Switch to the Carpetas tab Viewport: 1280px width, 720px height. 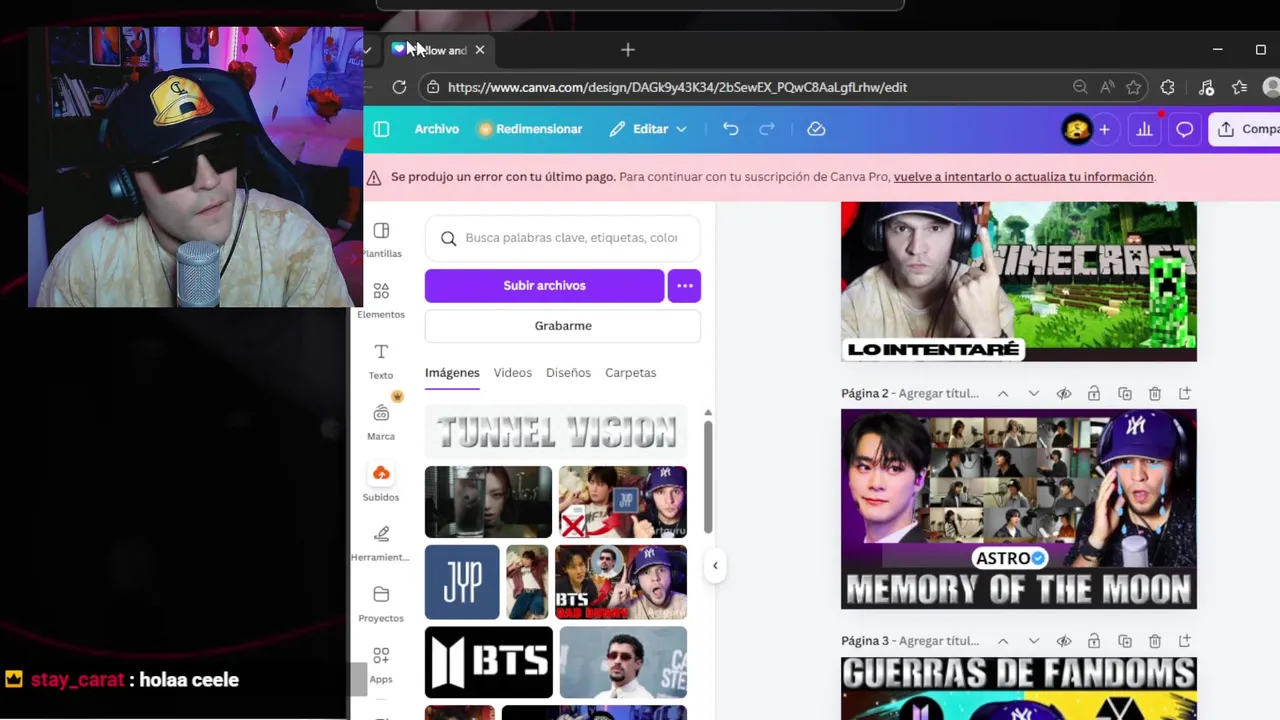(630, 373)
